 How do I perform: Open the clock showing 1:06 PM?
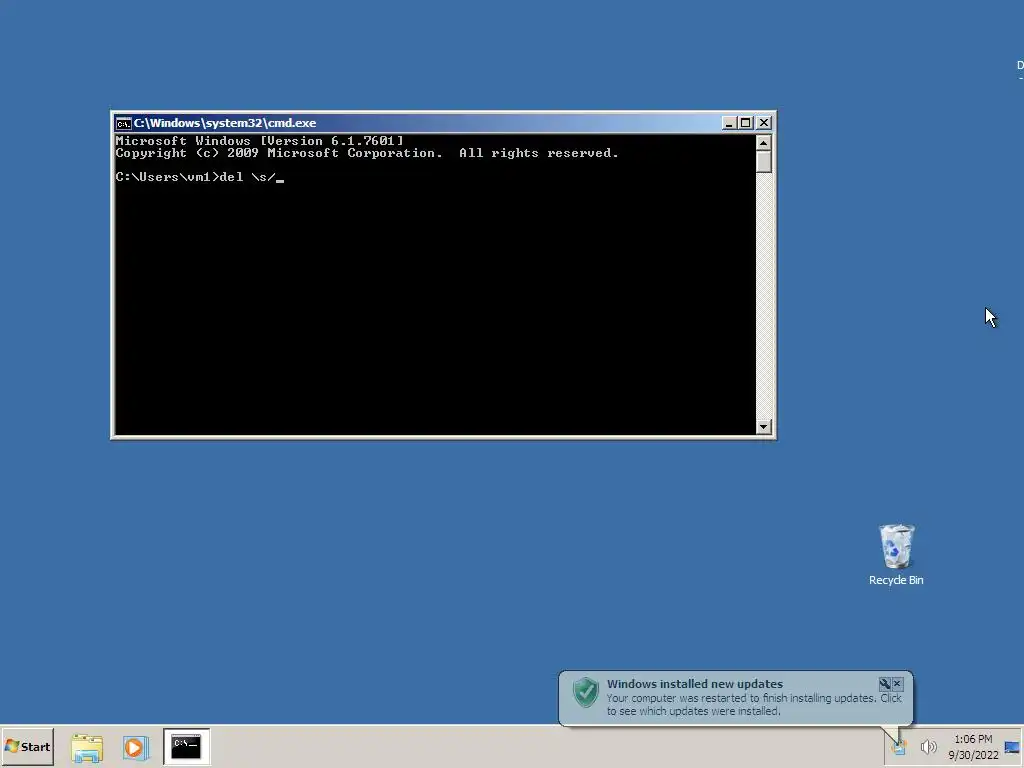973,747
